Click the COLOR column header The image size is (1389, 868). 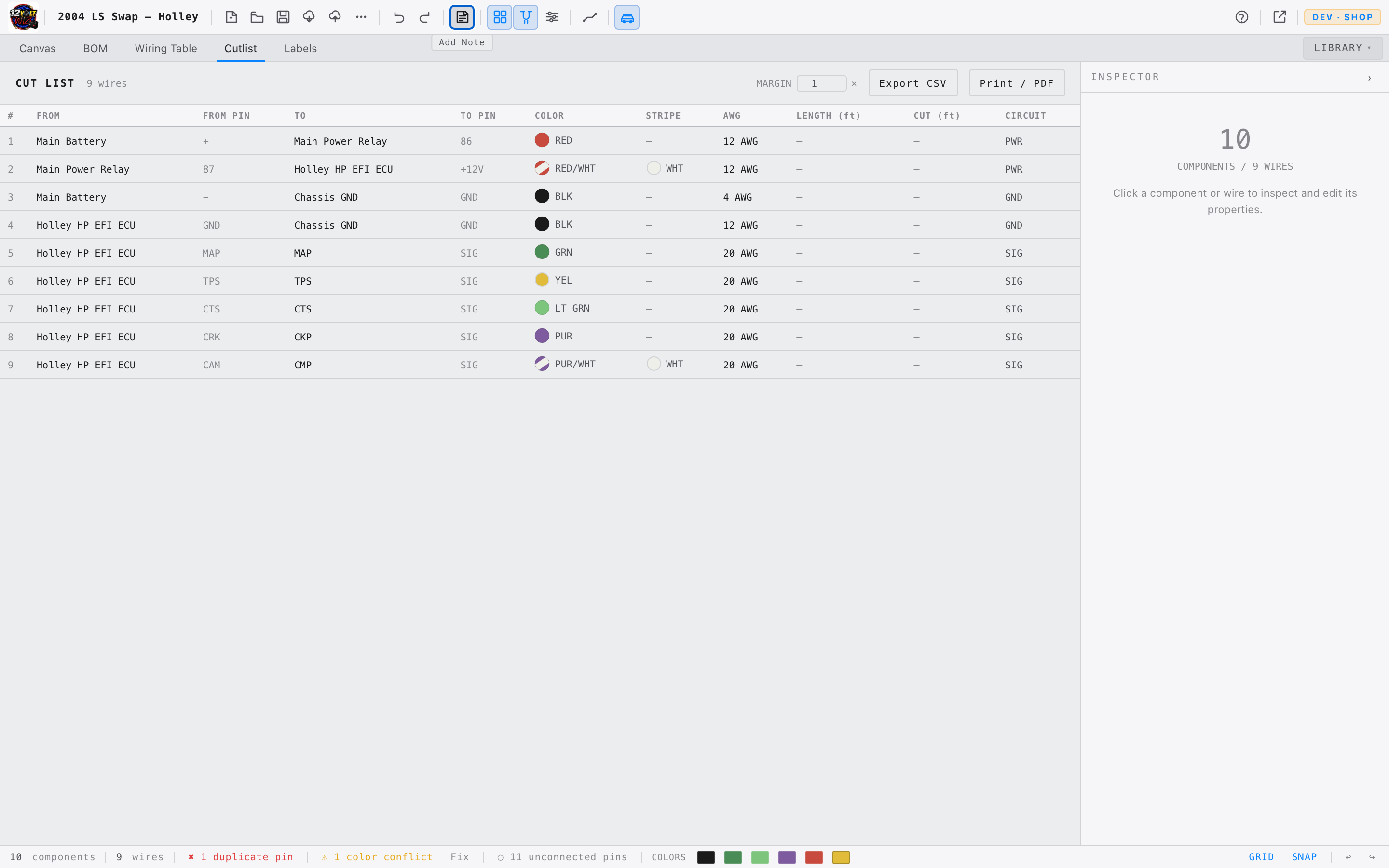click(549, 116)
